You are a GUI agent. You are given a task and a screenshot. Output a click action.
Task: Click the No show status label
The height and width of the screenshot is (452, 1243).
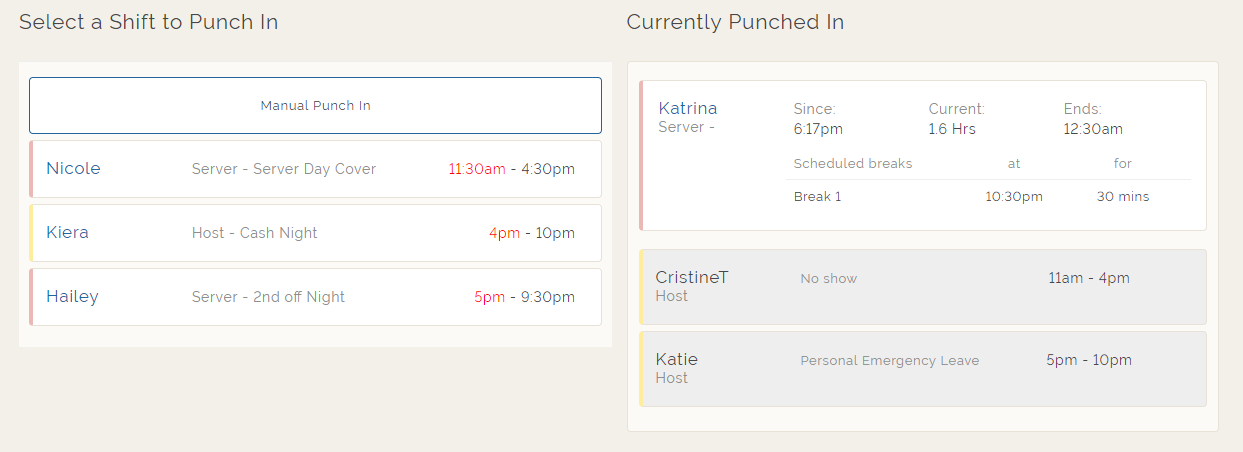tap(829, 279)
